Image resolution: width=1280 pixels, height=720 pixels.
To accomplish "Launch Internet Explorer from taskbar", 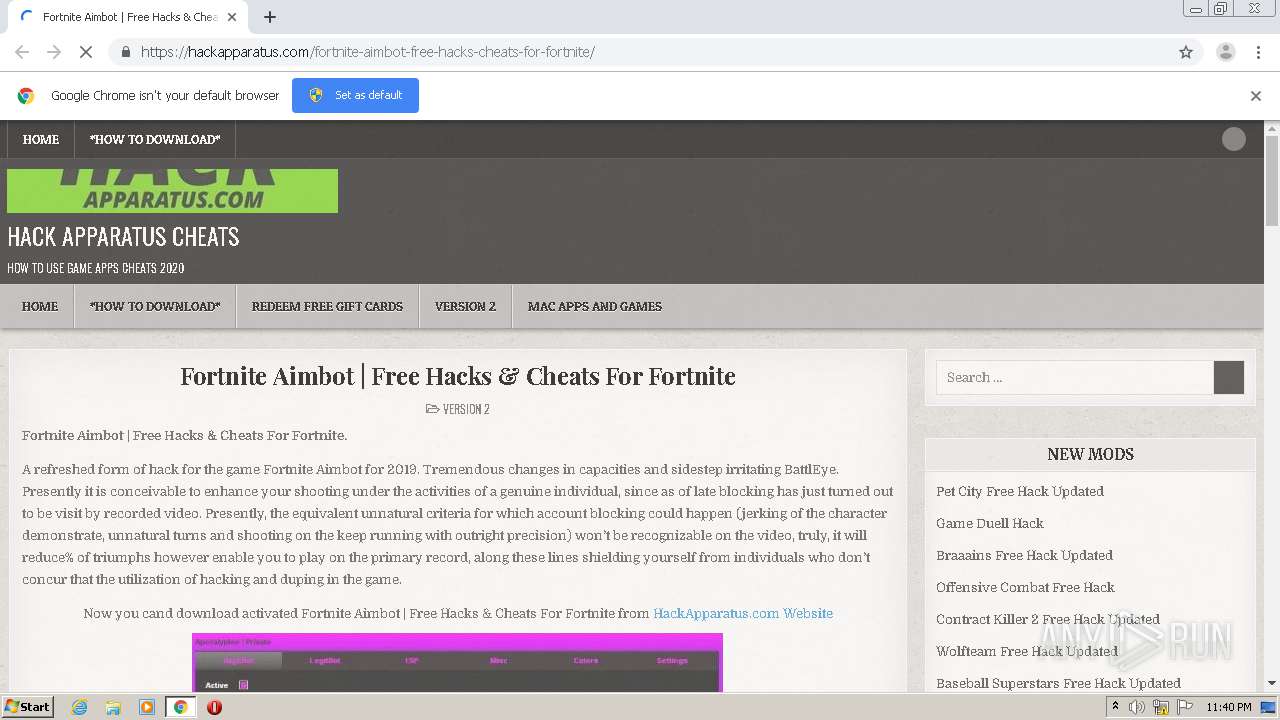I will (x=79, y=707).
